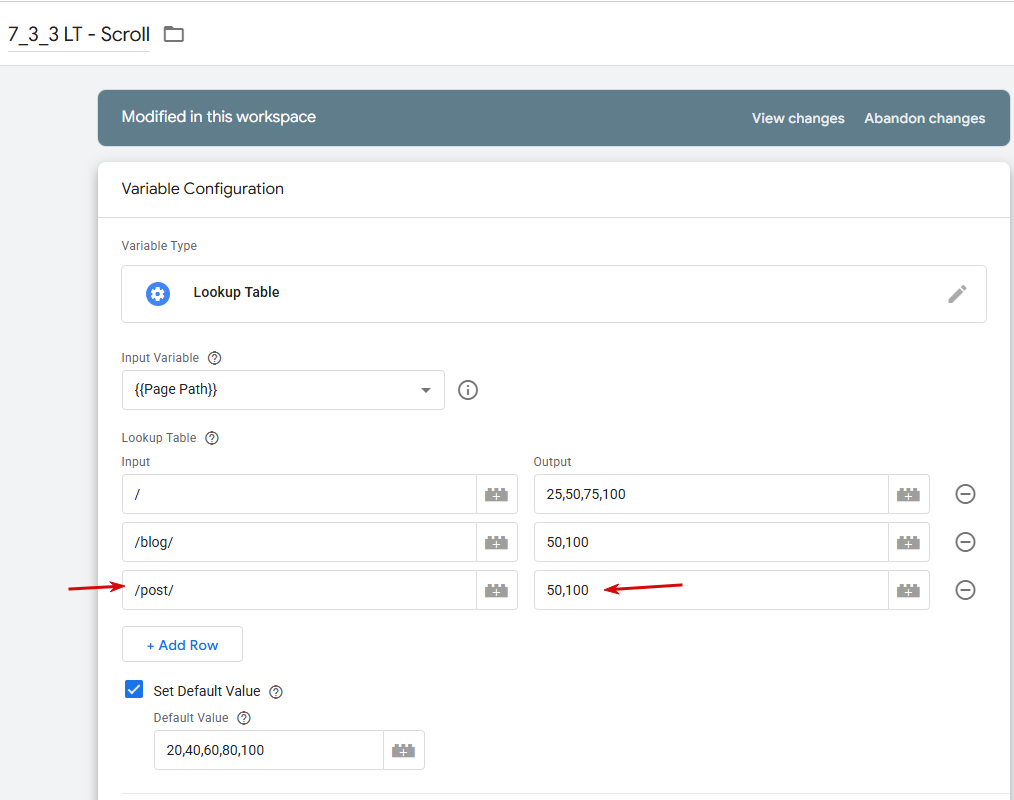Insert a variable in the 25,50,75,100 output field

[x=908, y=494]
